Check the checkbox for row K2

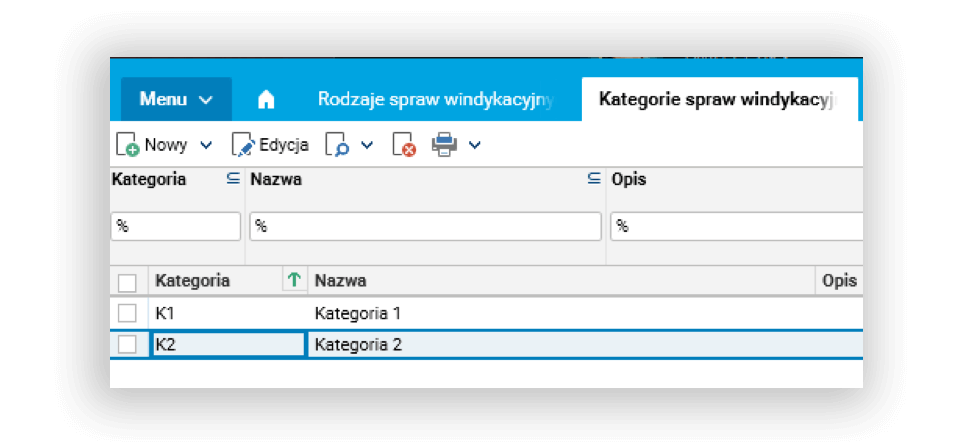point(127,344)
